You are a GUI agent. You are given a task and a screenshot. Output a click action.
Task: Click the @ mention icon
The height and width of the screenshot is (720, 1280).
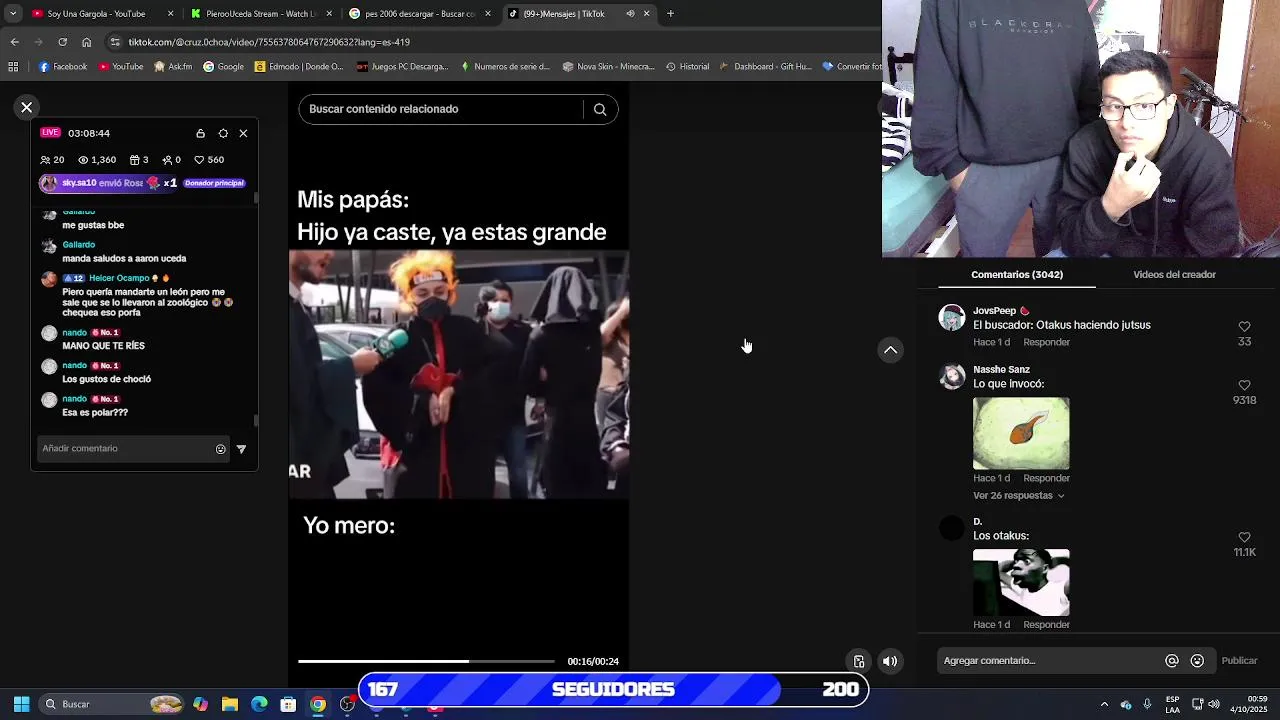click(x=1172, y=661)
